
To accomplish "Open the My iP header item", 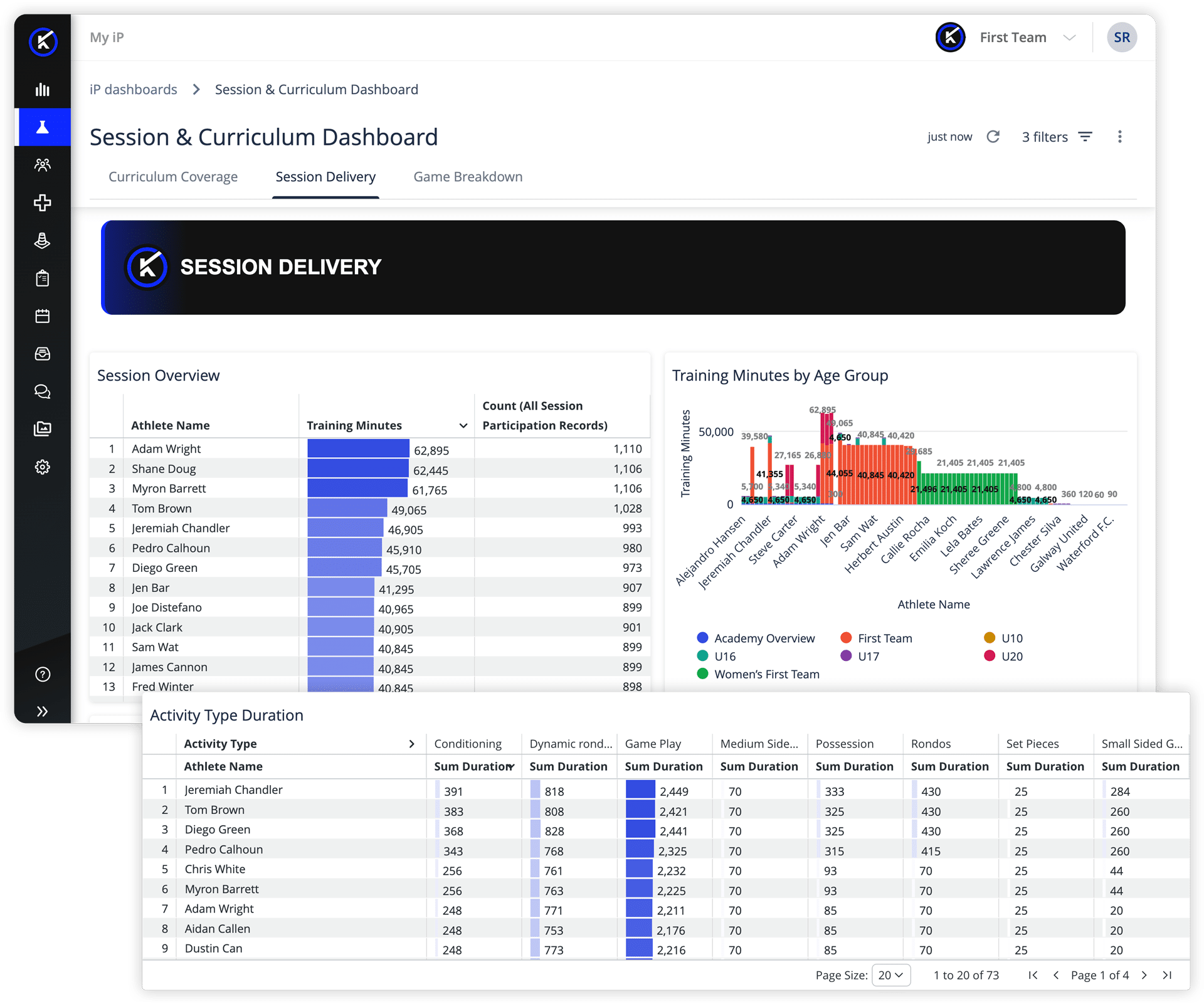I will 107,37.
